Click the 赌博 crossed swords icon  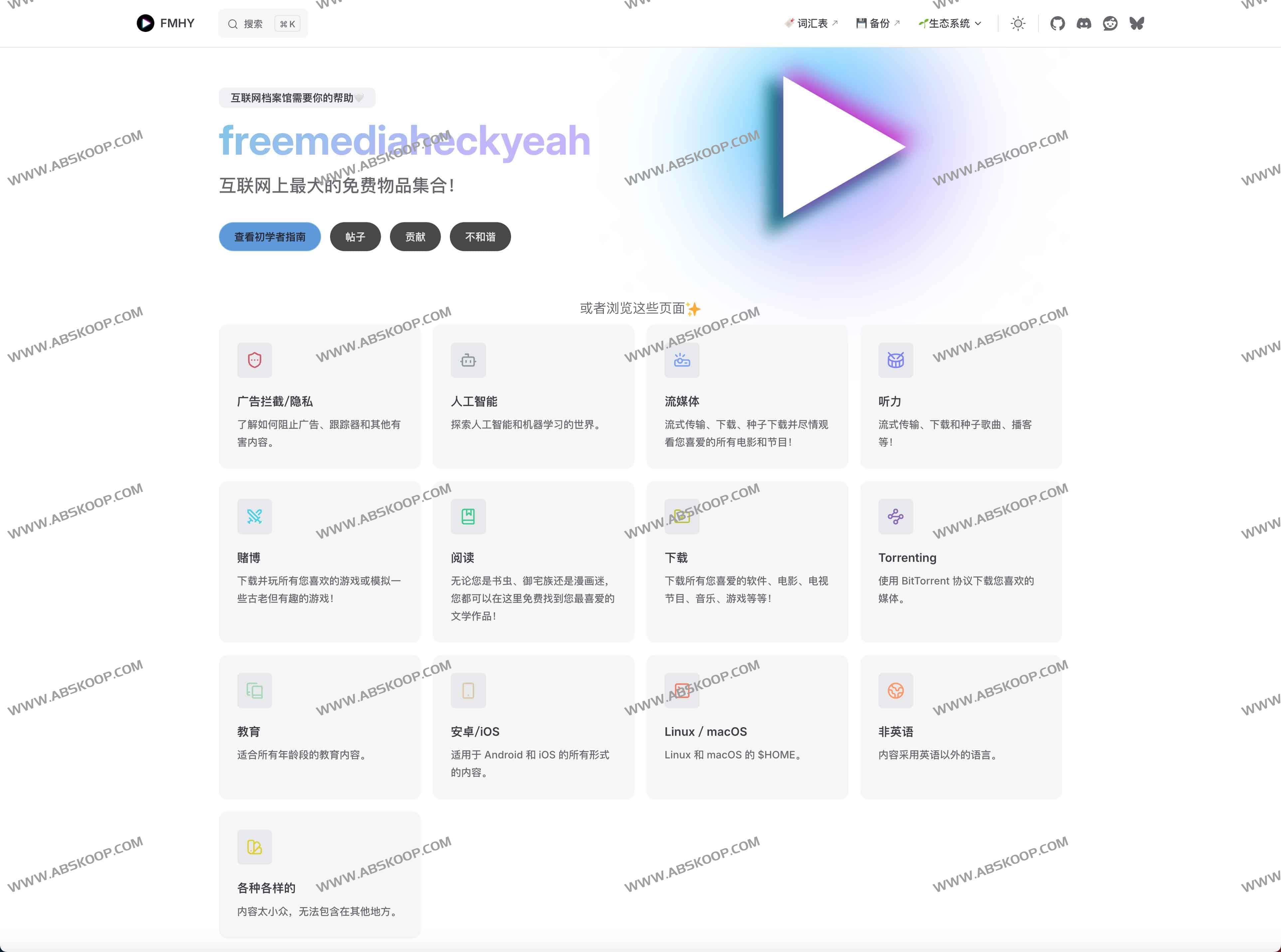pos(254,516)
